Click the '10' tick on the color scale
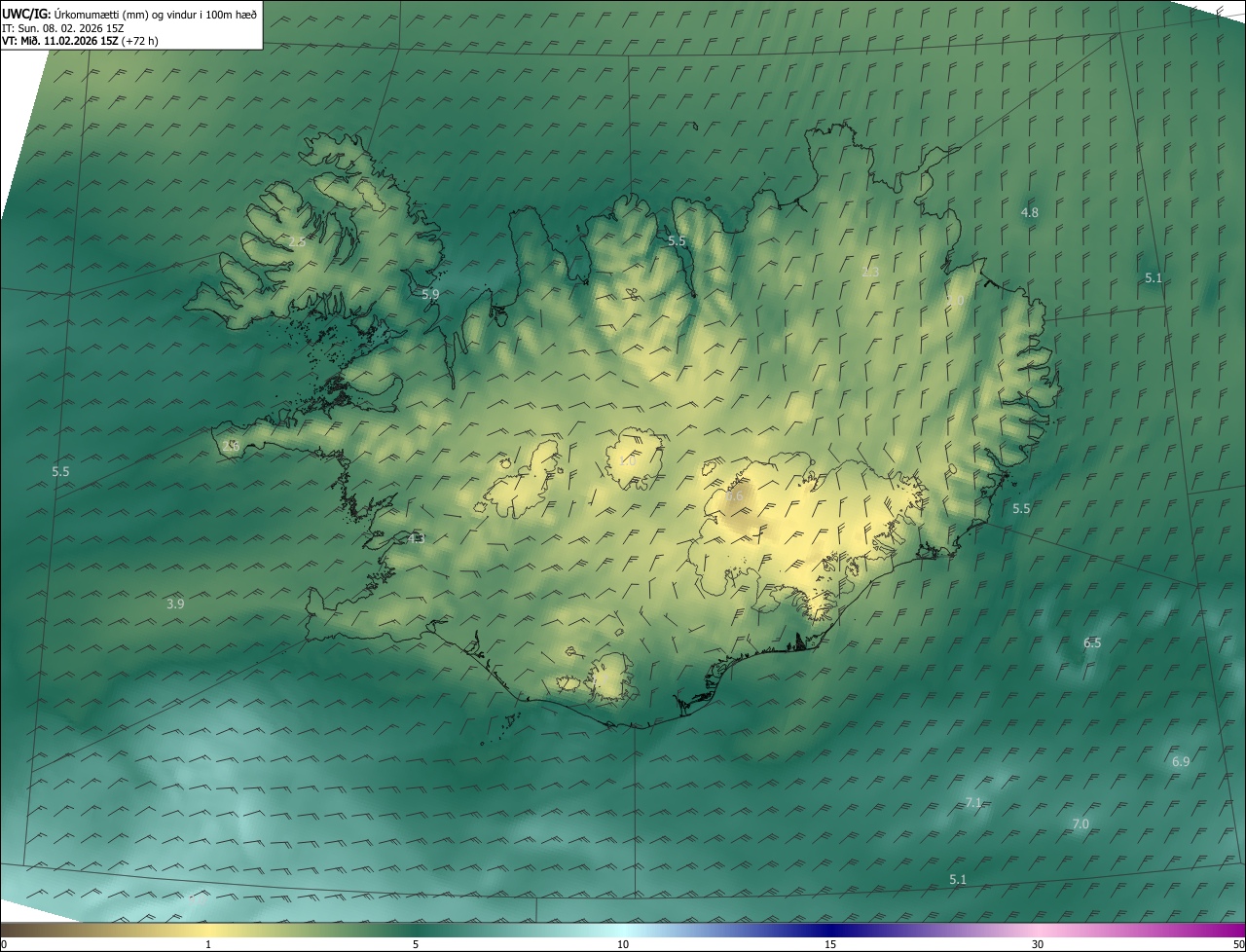This screenshot has width=1246, height=952. (x=623, y=944)
